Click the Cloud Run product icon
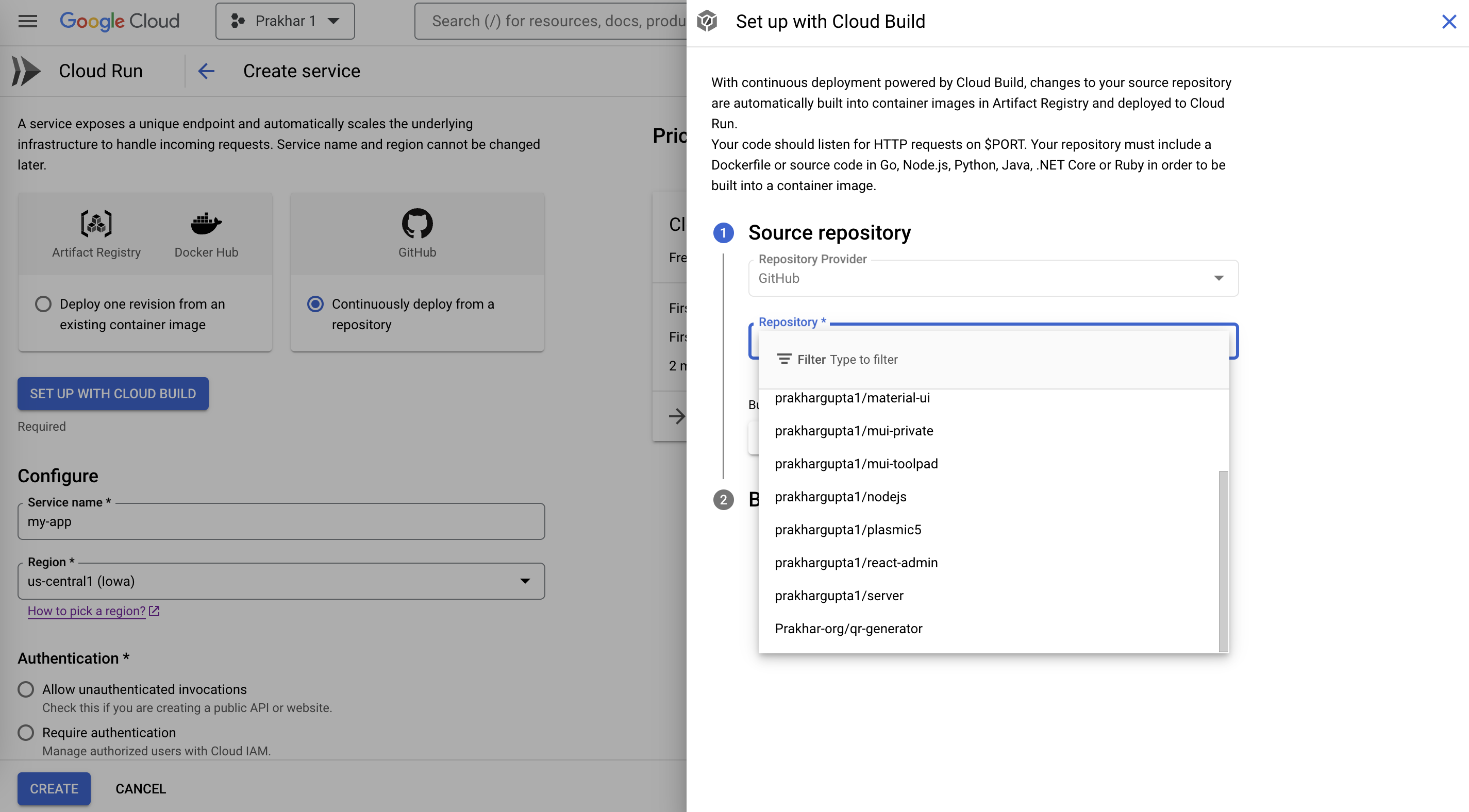 coord(26,71)
